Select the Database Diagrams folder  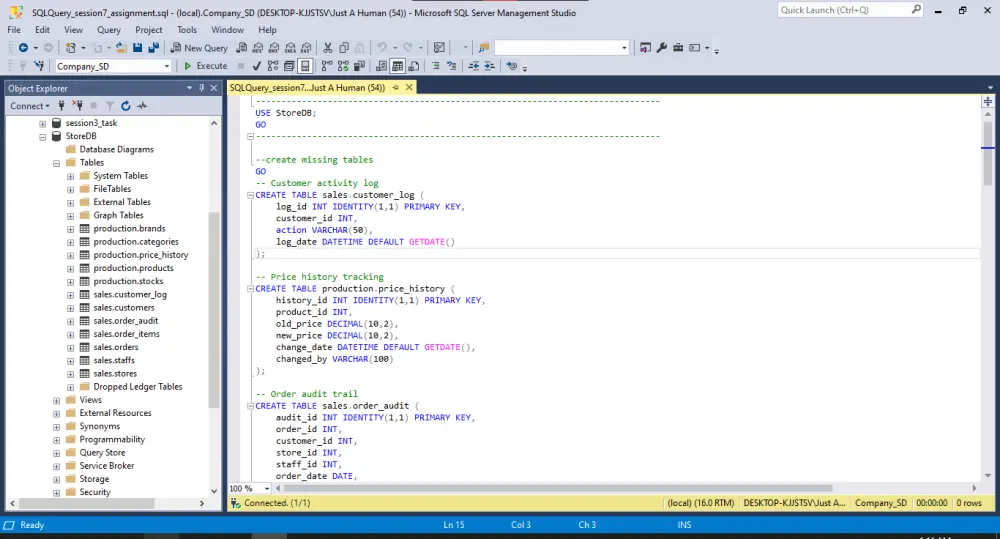(117, 150)
